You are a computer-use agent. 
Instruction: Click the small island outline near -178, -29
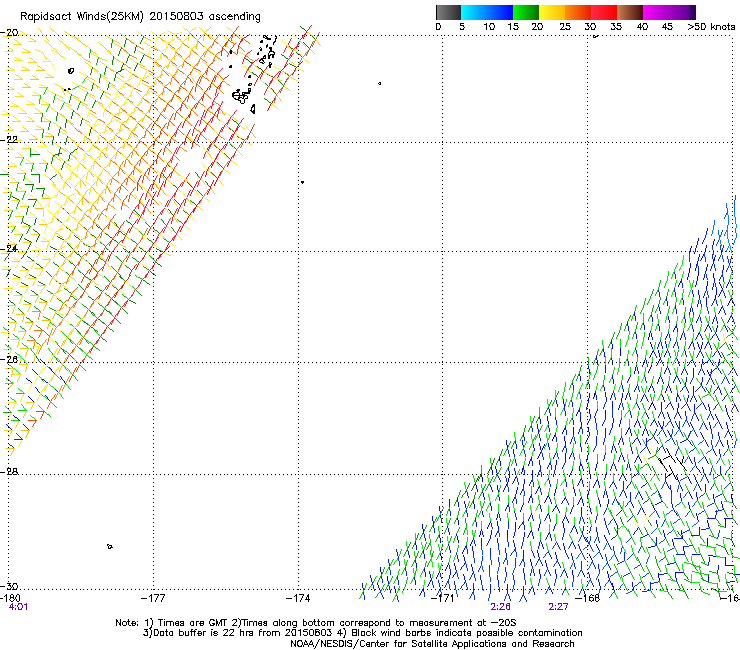tap(109, 547)
